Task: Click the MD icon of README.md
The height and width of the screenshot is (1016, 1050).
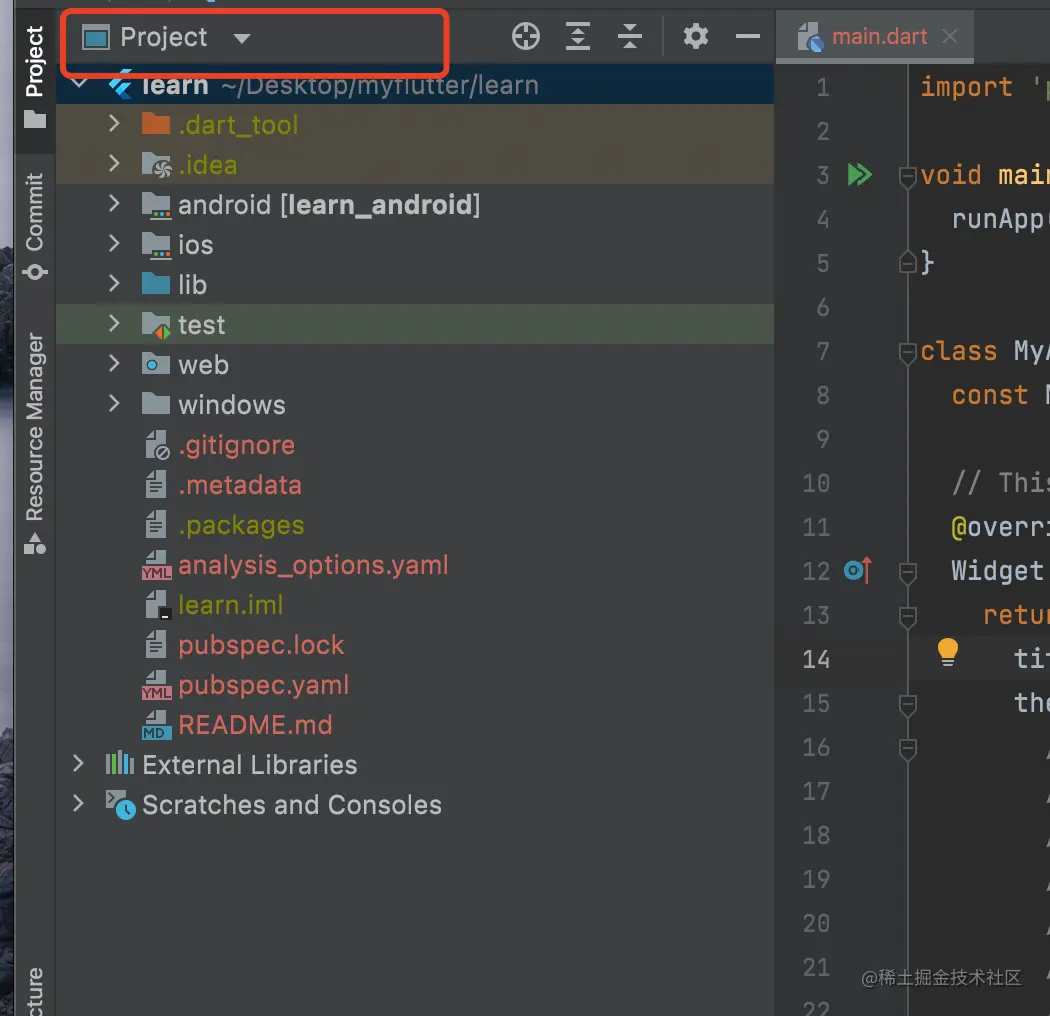Action: tap(157, 725)
